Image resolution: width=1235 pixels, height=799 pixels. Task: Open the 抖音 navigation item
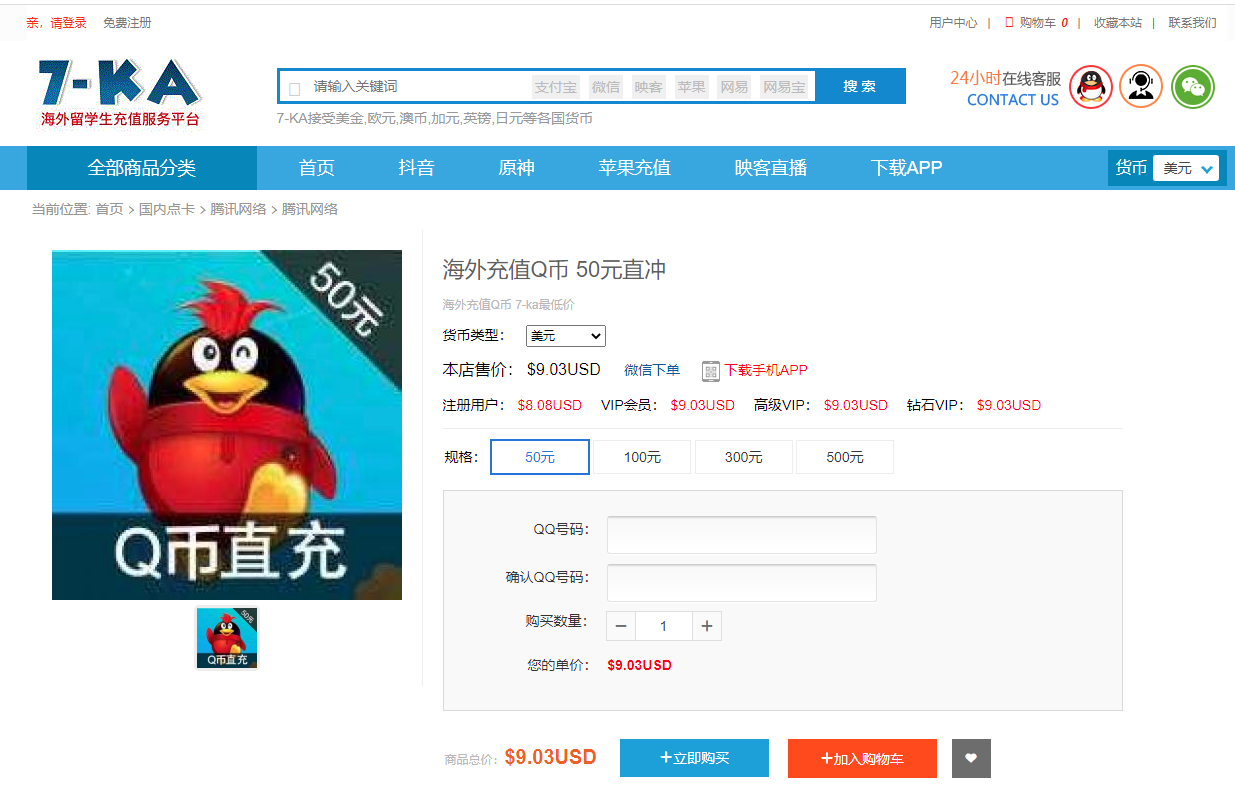pos(416,168)
